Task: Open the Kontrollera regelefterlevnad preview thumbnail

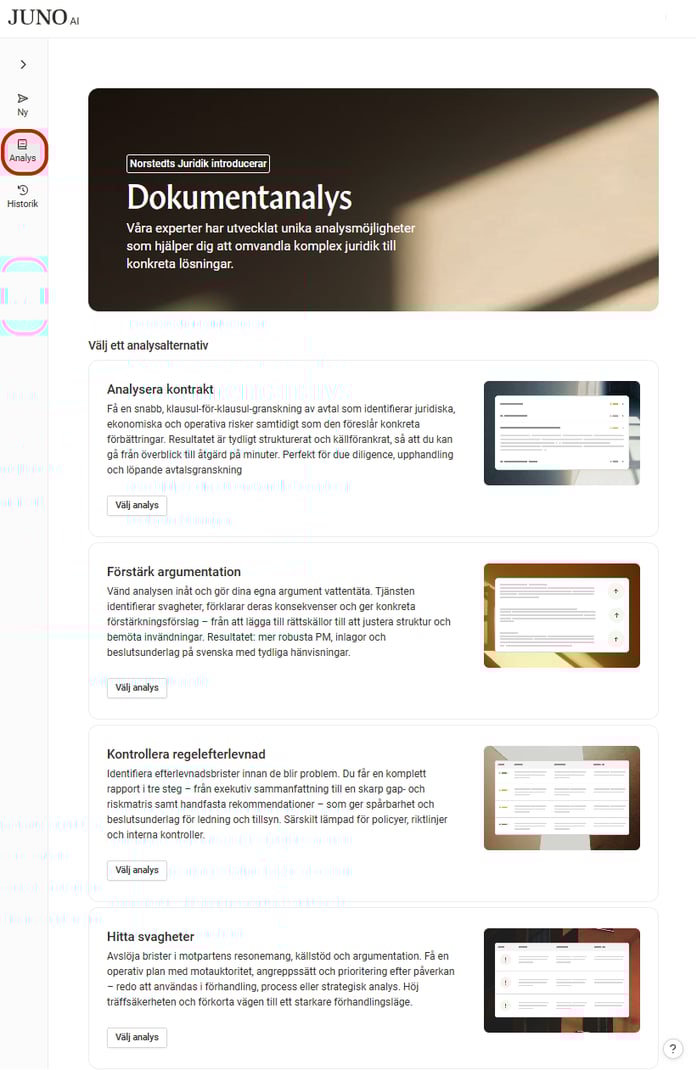Action: pyautogui.click(x=561, y=797)
